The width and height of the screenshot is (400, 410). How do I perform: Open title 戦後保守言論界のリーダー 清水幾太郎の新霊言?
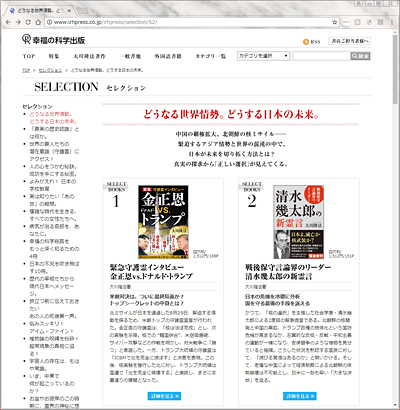tap(288, 272)
